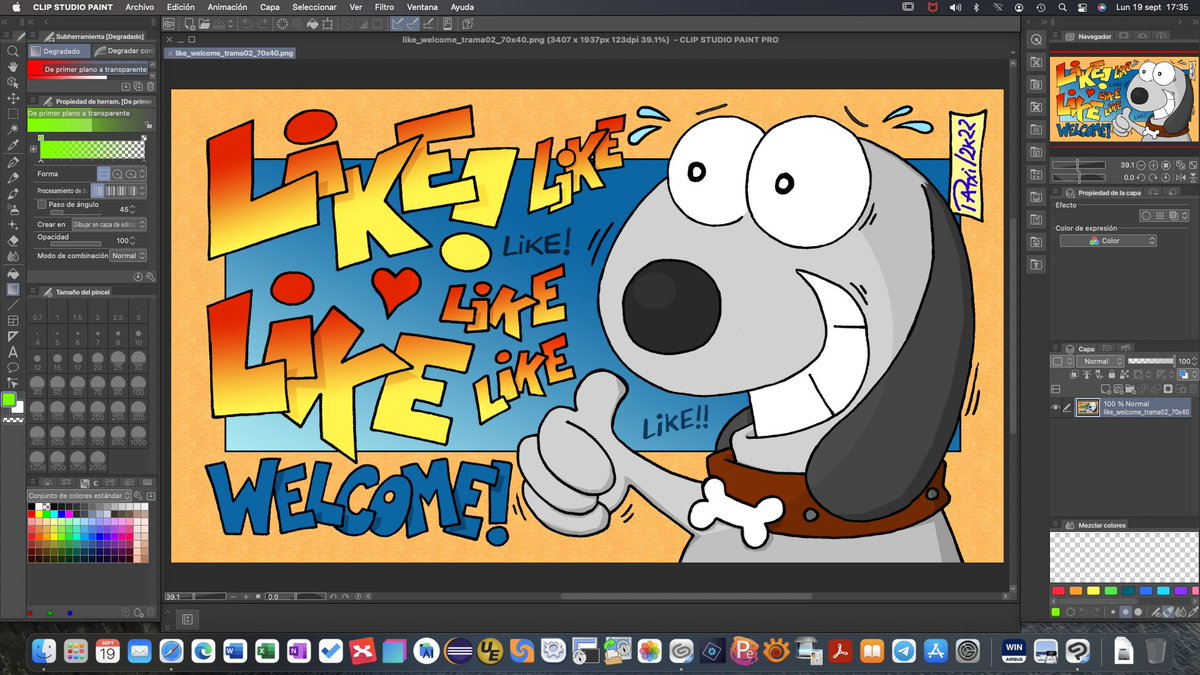The width and height of the screenshot is (1200, 675).
Task: Toggle snap to ruler in command bar
Action: pos(396,23)
